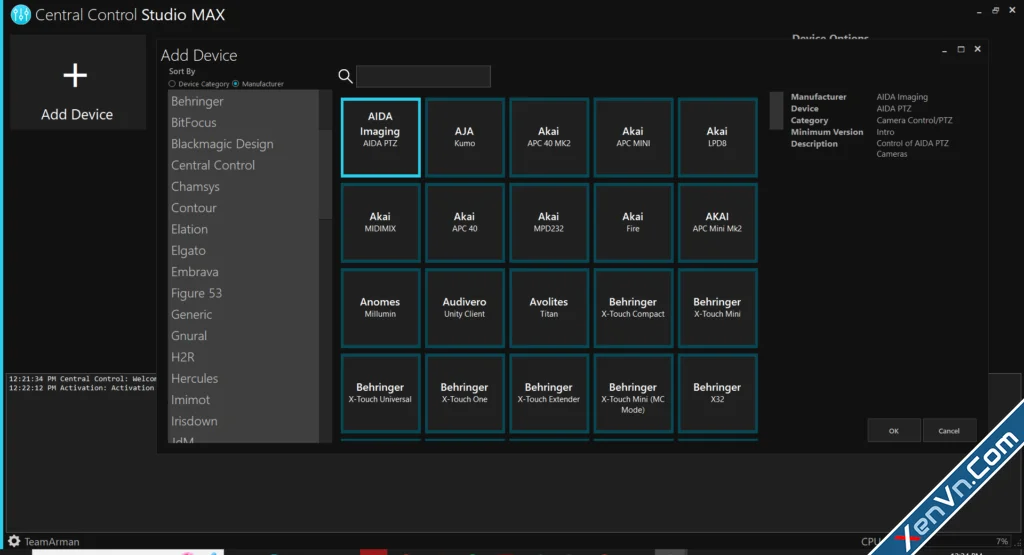Select the AJA Kumo device tile
This screenshot has height=555, width=1024.
click(464, 138)
